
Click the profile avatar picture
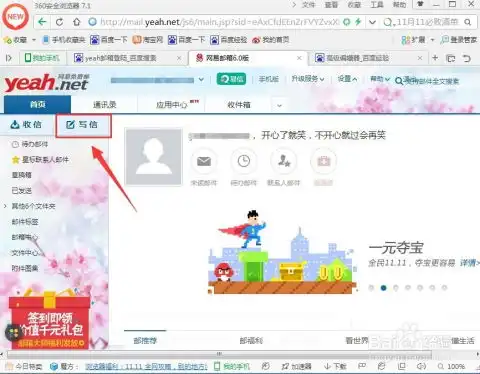coord(154,157)
